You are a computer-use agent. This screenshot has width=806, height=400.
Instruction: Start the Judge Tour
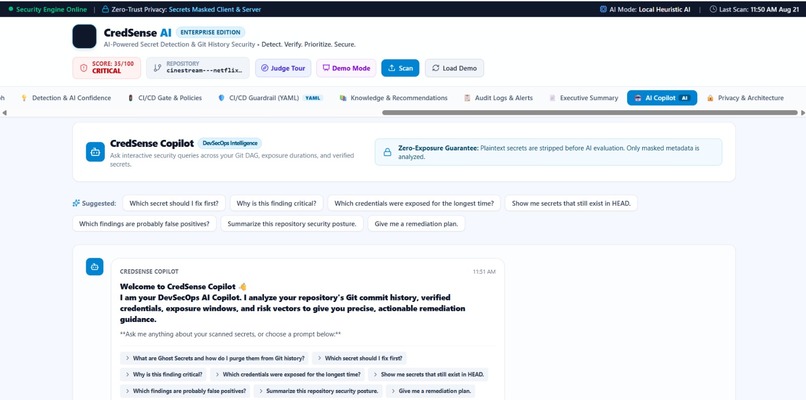point(283,68)
